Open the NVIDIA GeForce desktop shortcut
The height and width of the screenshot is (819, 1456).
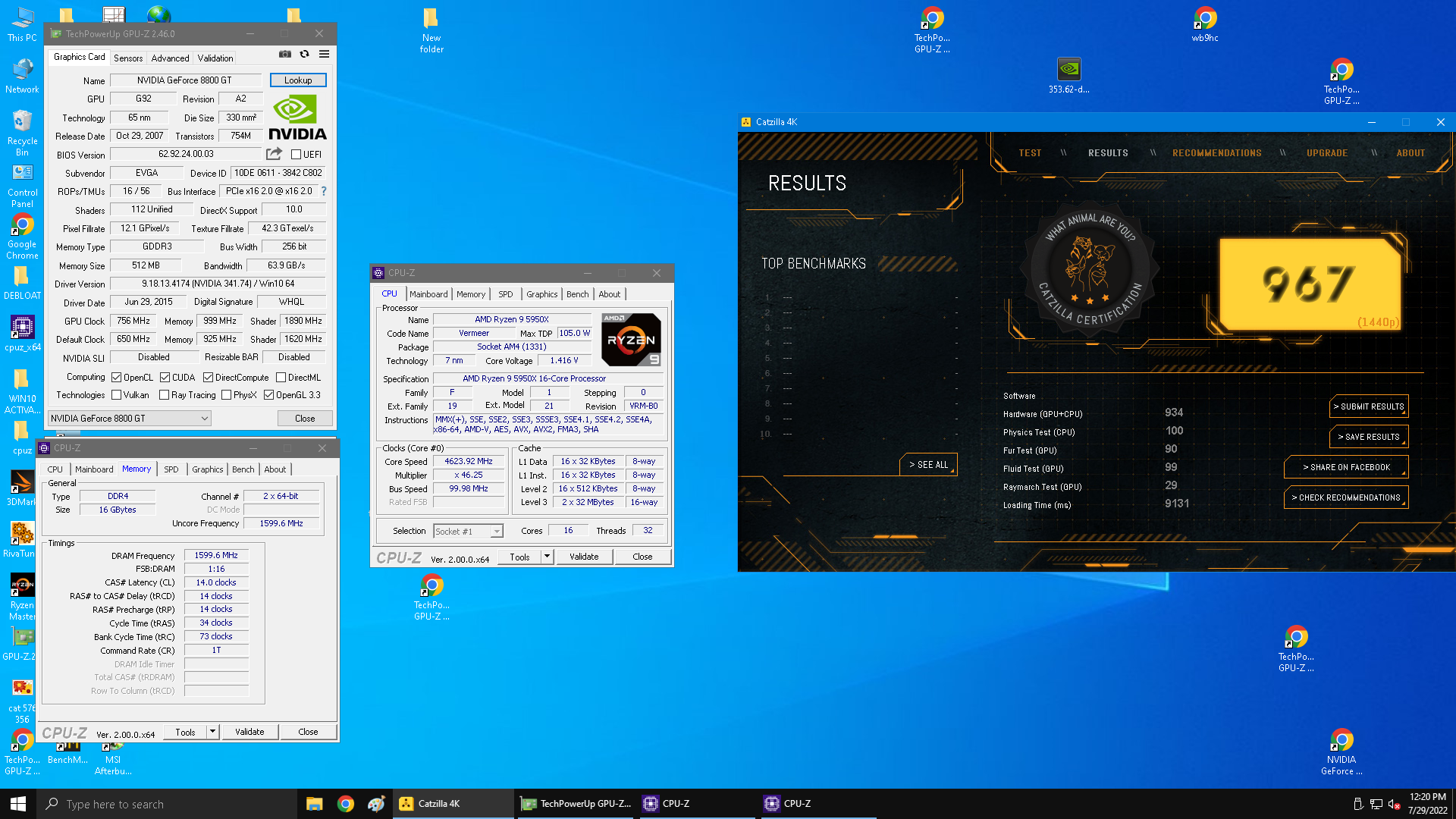point(1341,752)
